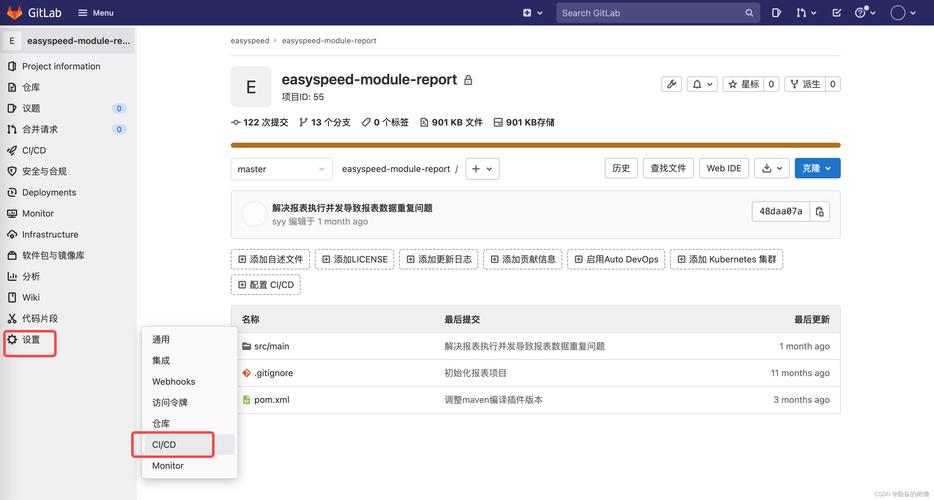
Task: Click the 派生 fork button
Action: [x=805, y=84]
